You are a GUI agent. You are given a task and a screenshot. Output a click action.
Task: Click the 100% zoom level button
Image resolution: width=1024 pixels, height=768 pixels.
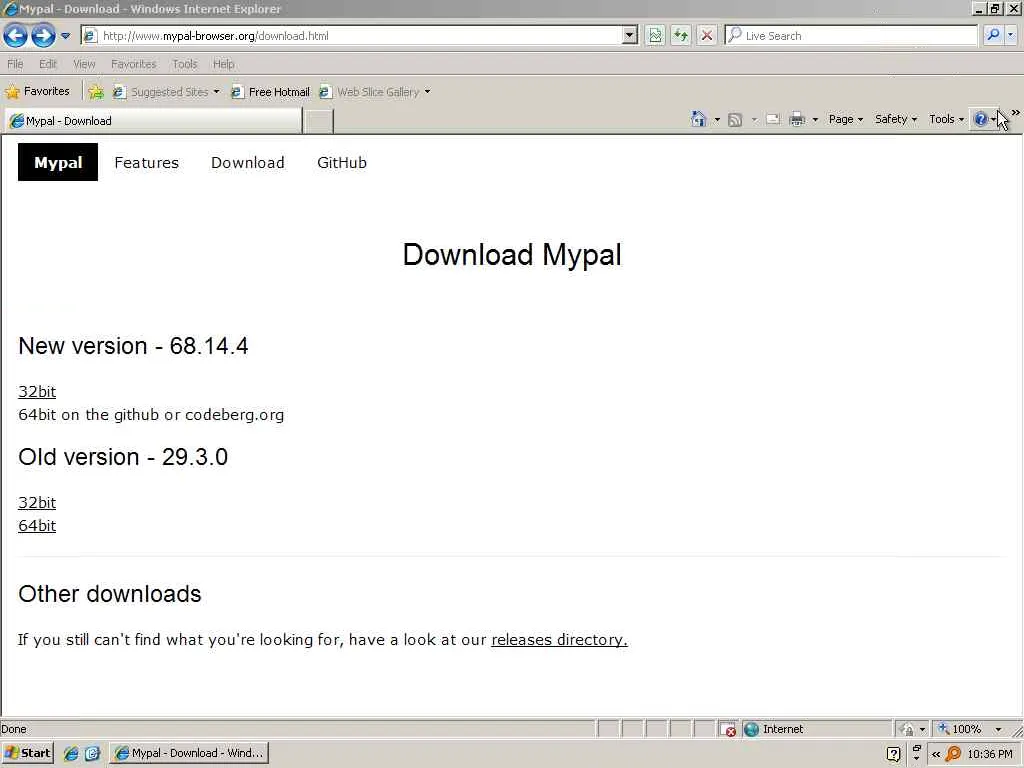[960, 729]
